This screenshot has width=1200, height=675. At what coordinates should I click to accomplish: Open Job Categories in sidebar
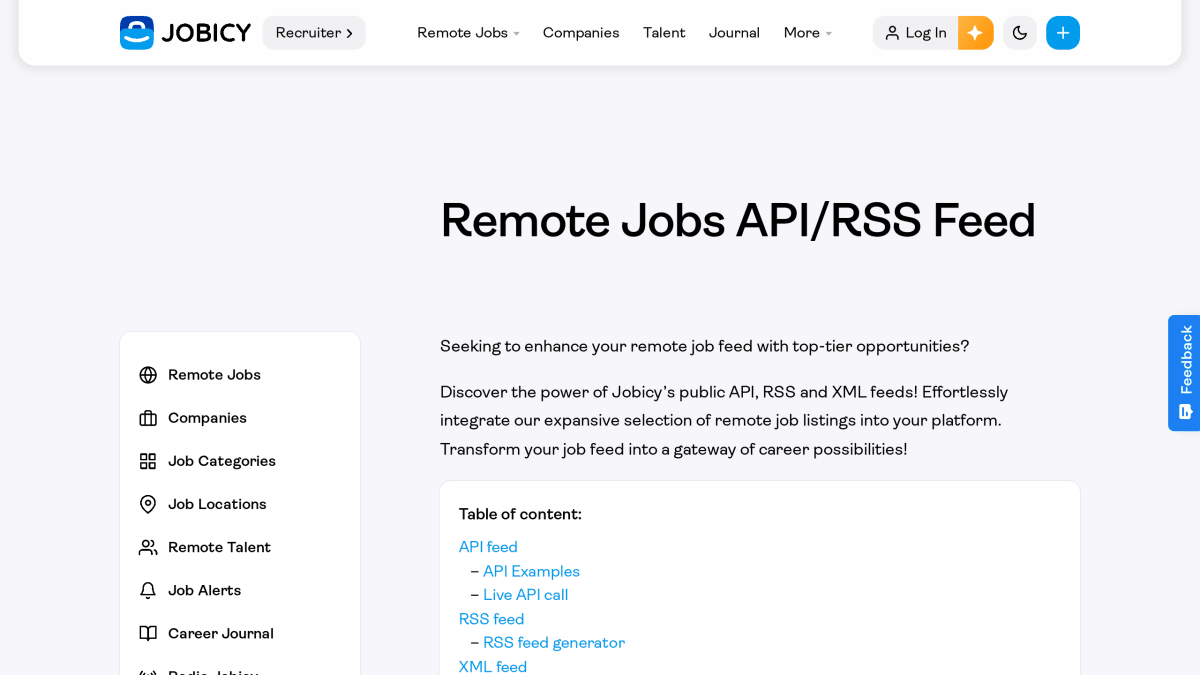[222, 461]
